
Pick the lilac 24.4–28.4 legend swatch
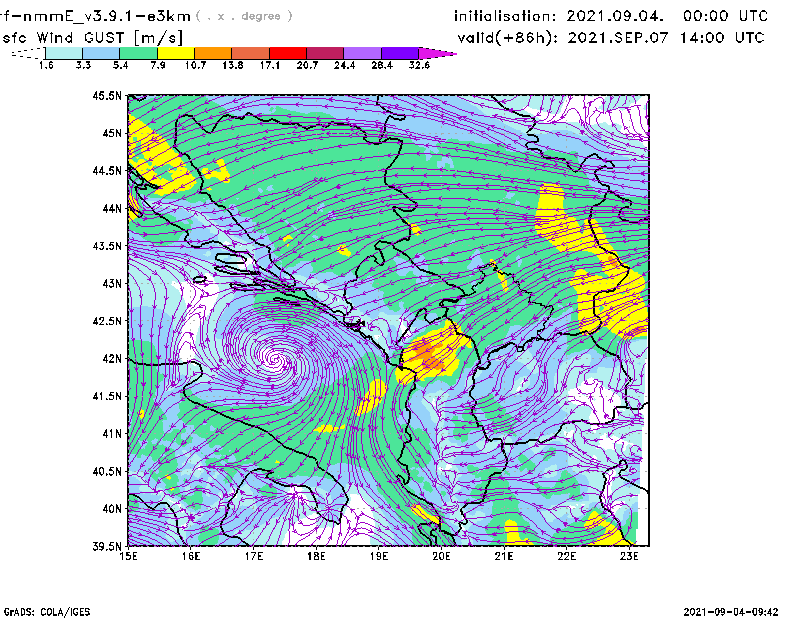(363, 53)
